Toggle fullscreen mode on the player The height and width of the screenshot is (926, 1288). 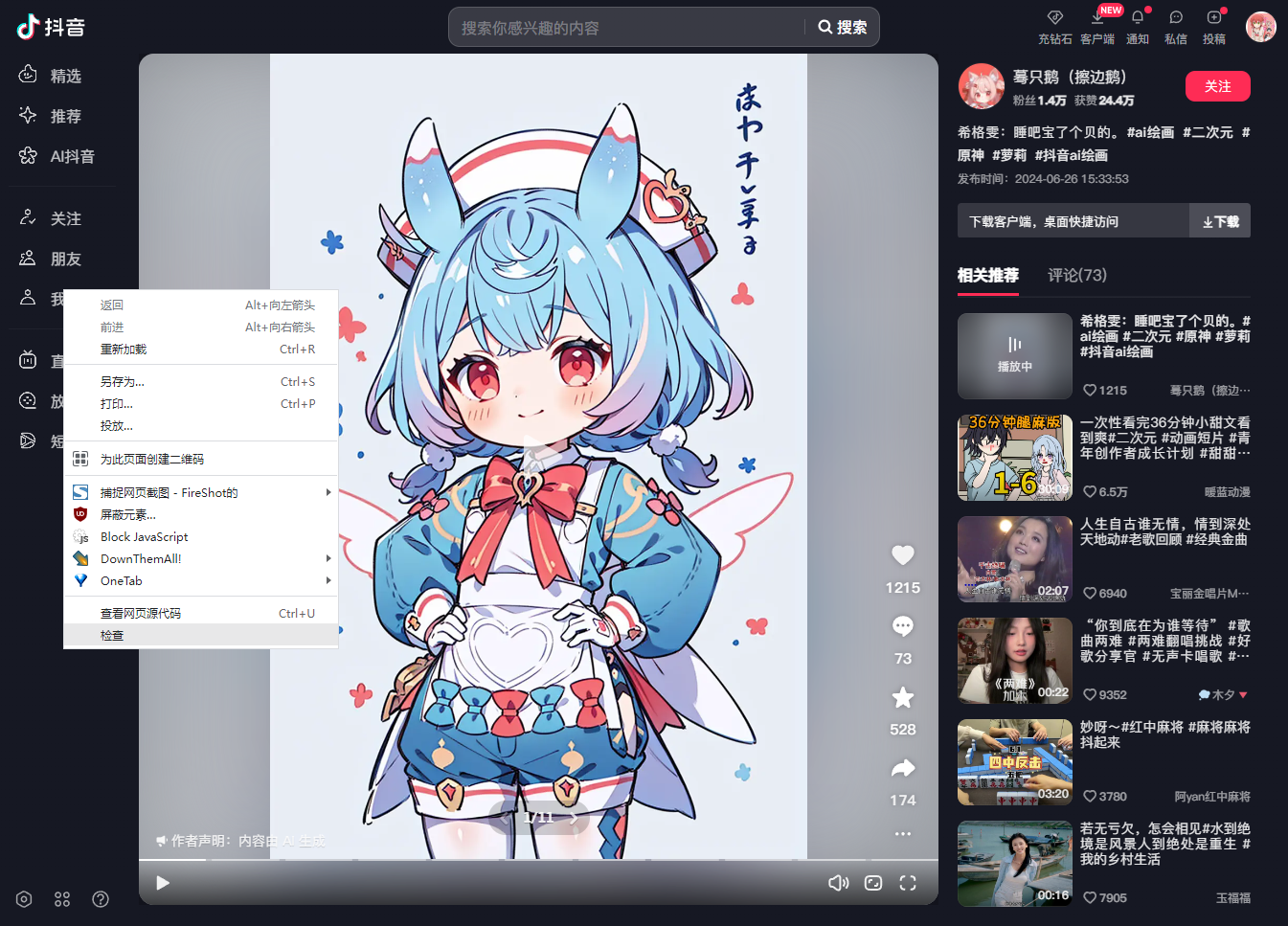pyautogui.click(x=908, y=883)
